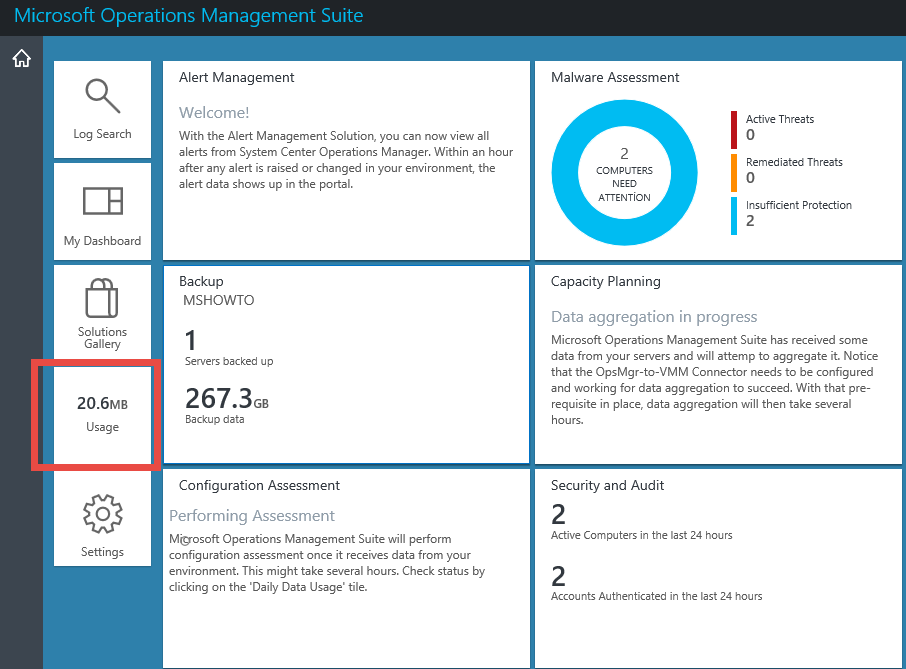Click Data aggregation in progress text
Viewport: 906px width, 669px height.
pyautogui.click(x=653, y=317)
